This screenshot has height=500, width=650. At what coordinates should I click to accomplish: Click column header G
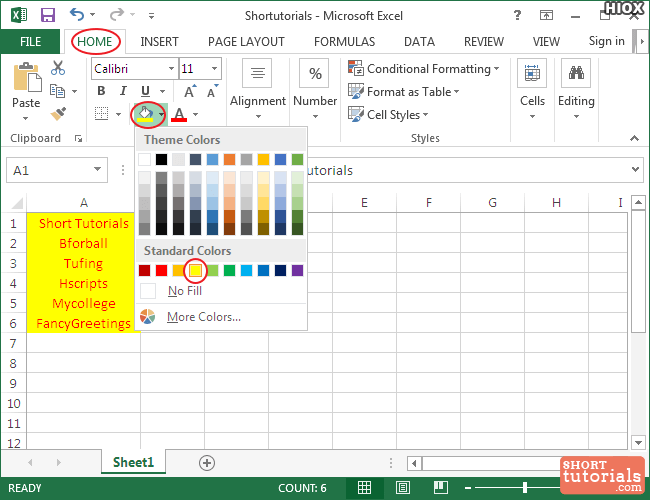(492, 203)
